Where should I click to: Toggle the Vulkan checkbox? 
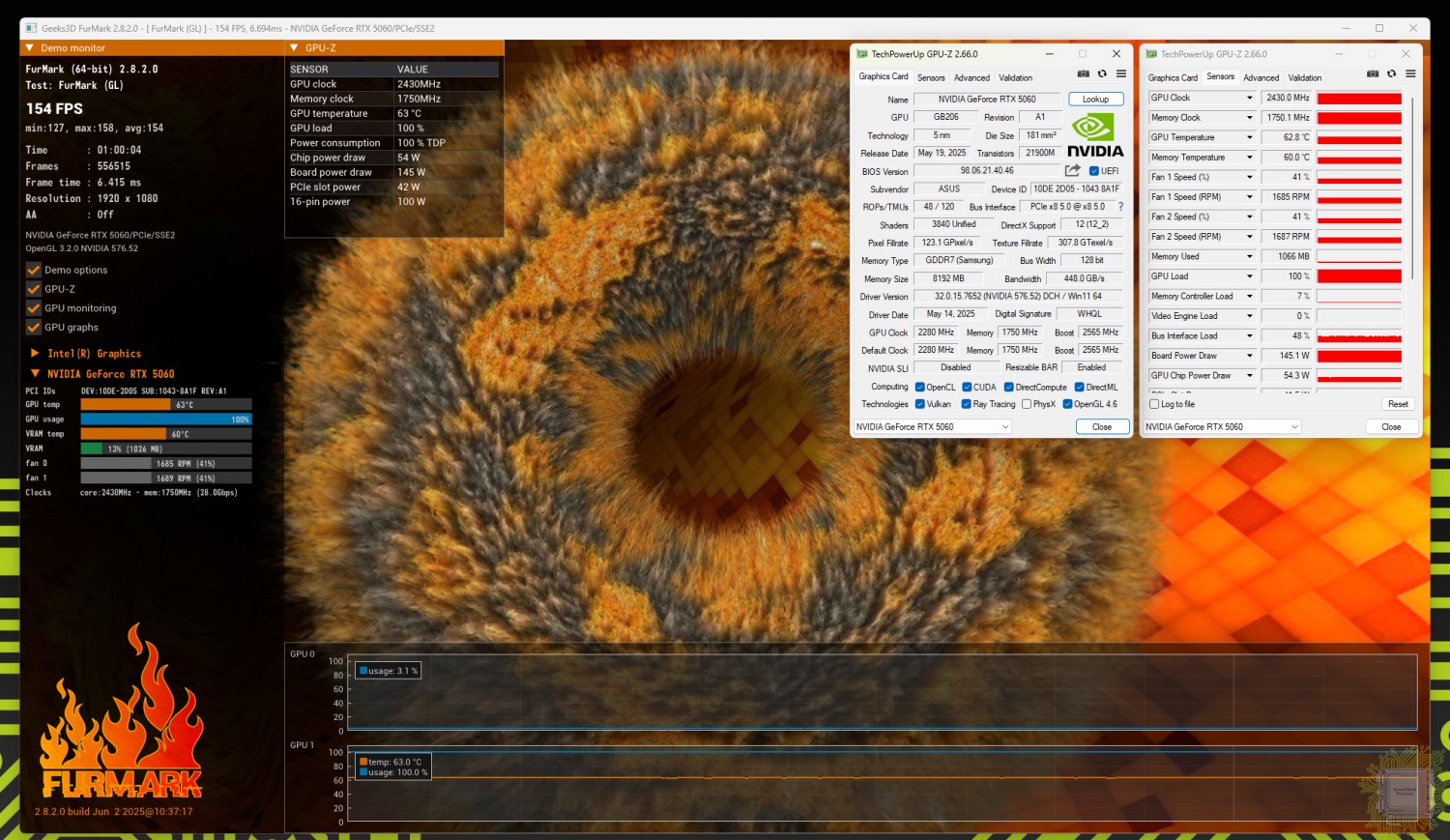pyautogui.click(x=920, y=404)
